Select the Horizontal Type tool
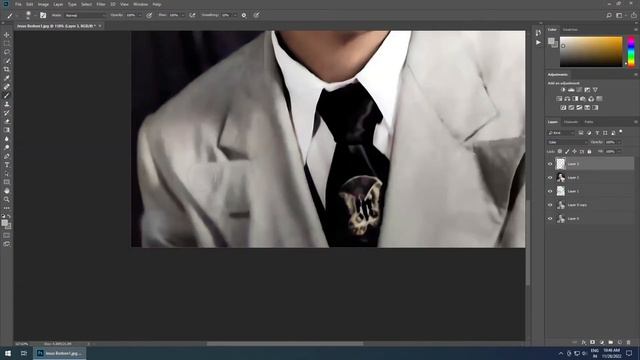The image size is (640, 360). [x=7, y=164]
